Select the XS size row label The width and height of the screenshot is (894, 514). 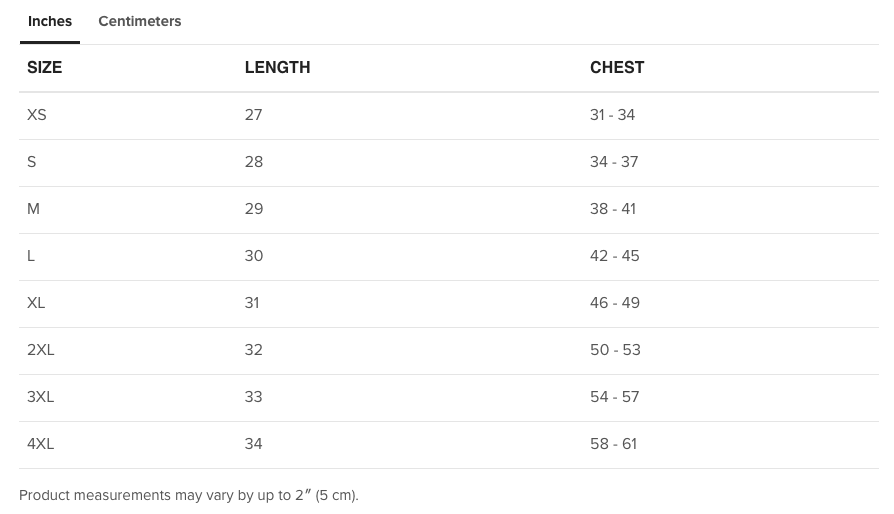pos(36,115)
